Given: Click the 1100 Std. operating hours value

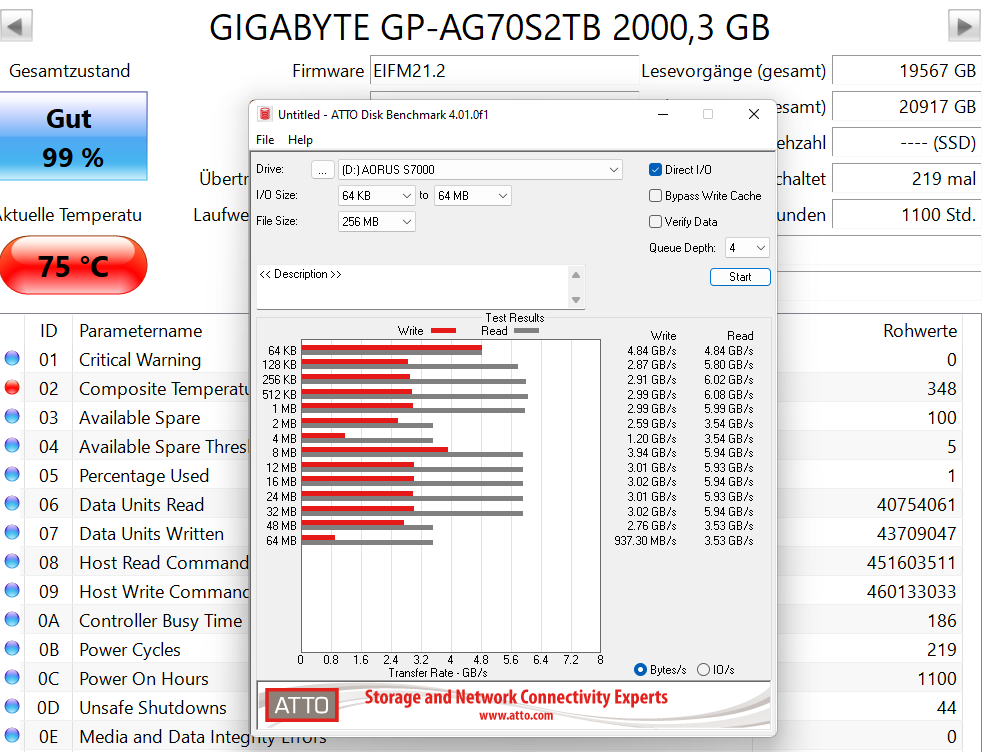Looking at the screenshot, I should (x=907, y=215).
